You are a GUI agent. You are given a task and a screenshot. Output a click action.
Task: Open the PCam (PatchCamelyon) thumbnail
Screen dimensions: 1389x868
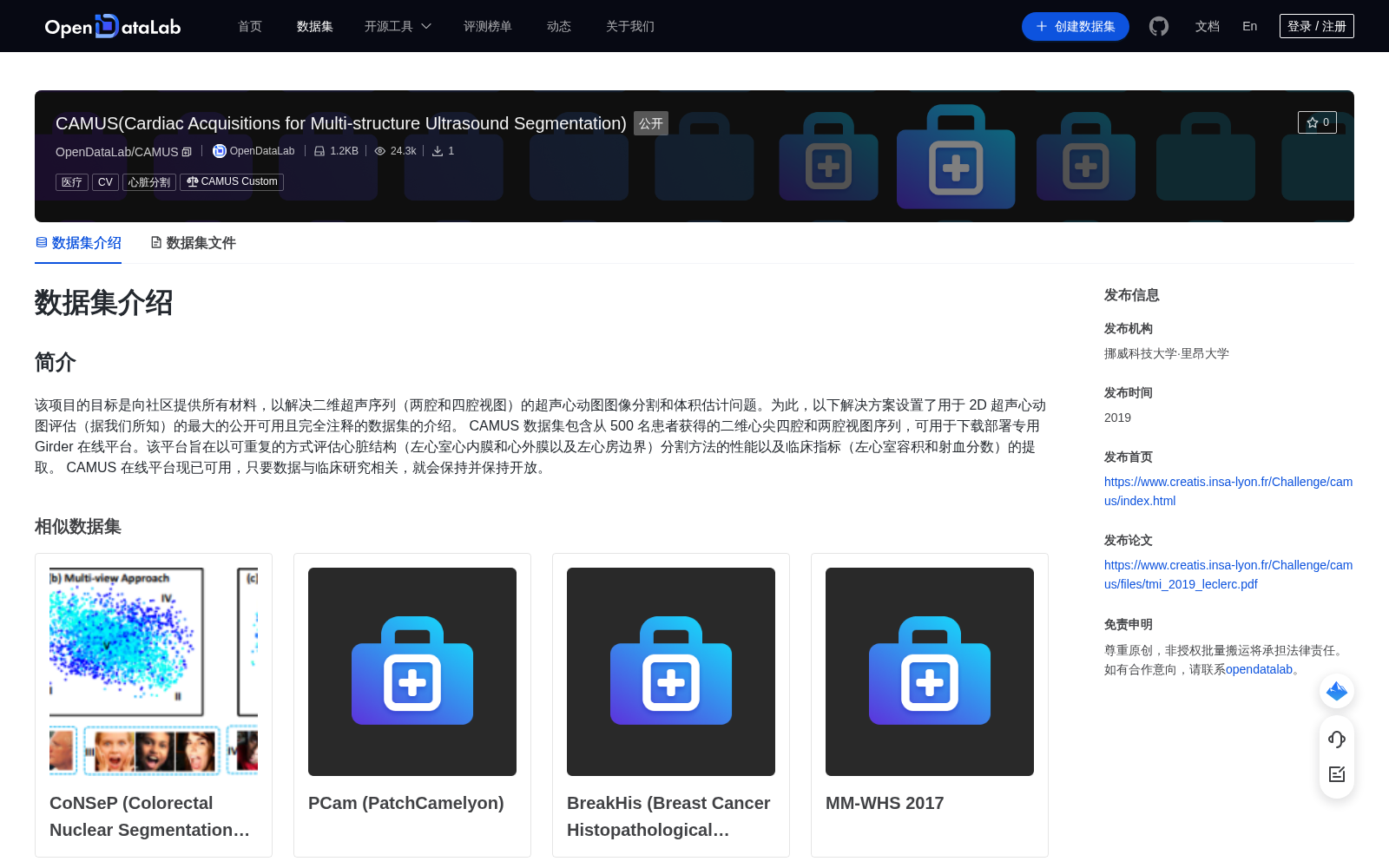[x=412, y=672]
